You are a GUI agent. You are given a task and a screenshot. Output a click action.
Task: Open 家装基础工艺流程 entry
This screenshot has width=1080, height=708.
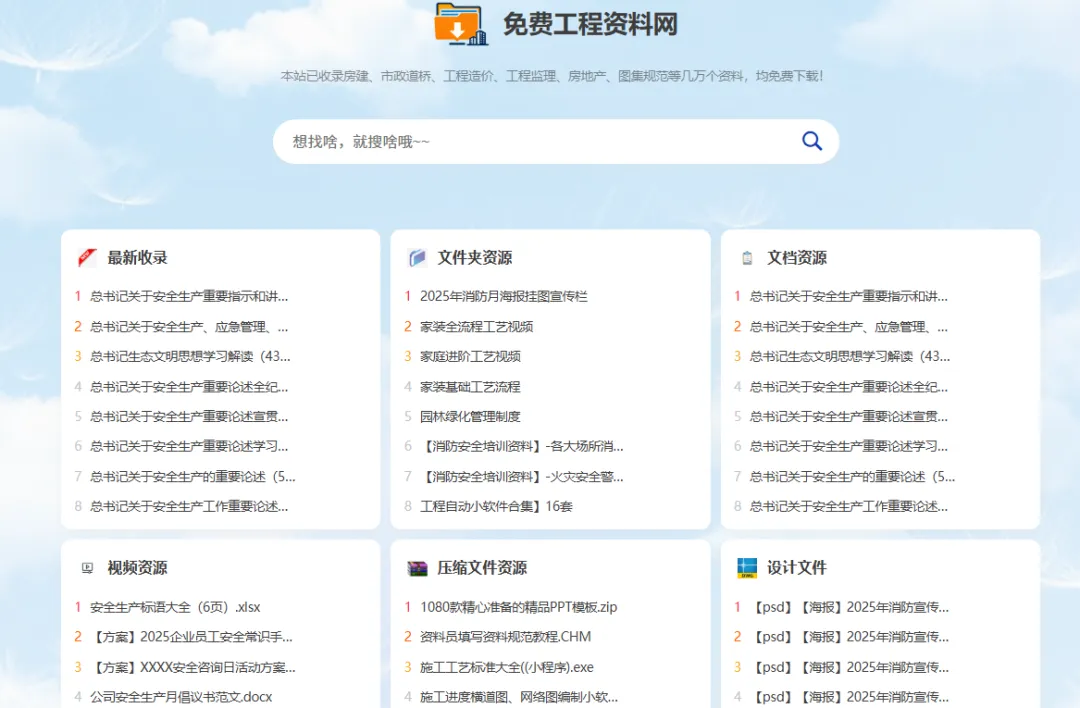click(x=470, y=386)
